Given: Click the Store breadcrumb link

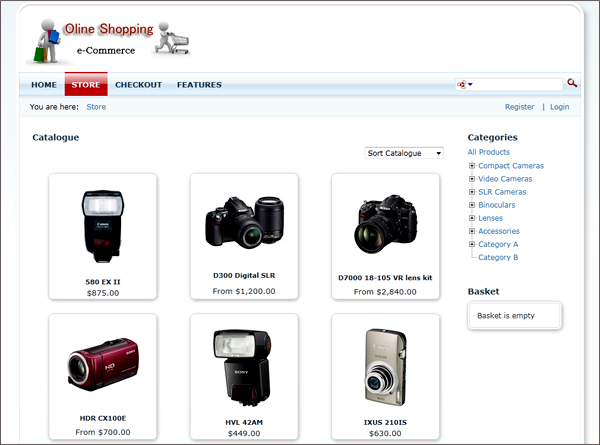Looking at the screenshot, I should [96, 107].
